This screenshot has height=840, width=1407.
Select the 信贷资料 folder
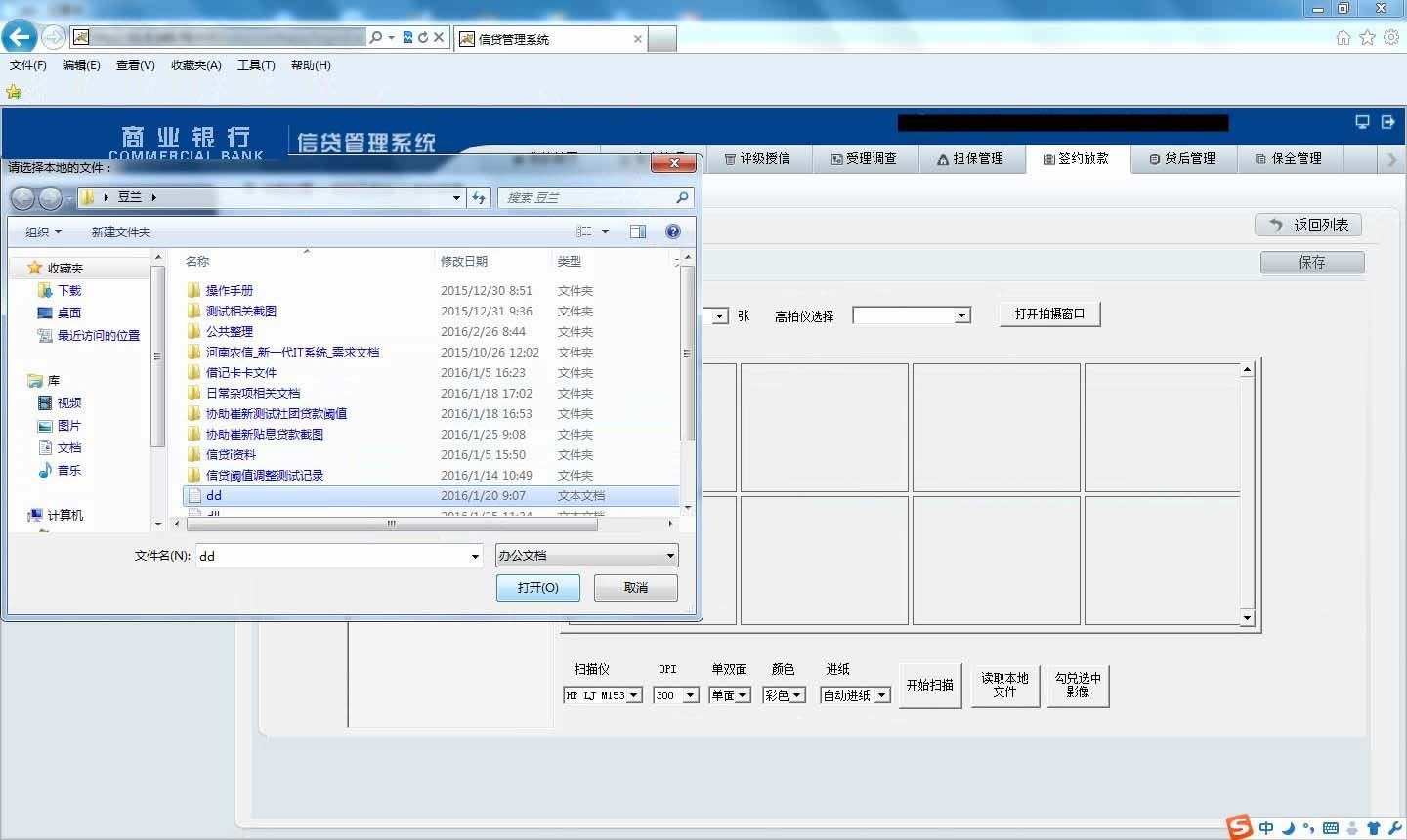coord(231,455)
